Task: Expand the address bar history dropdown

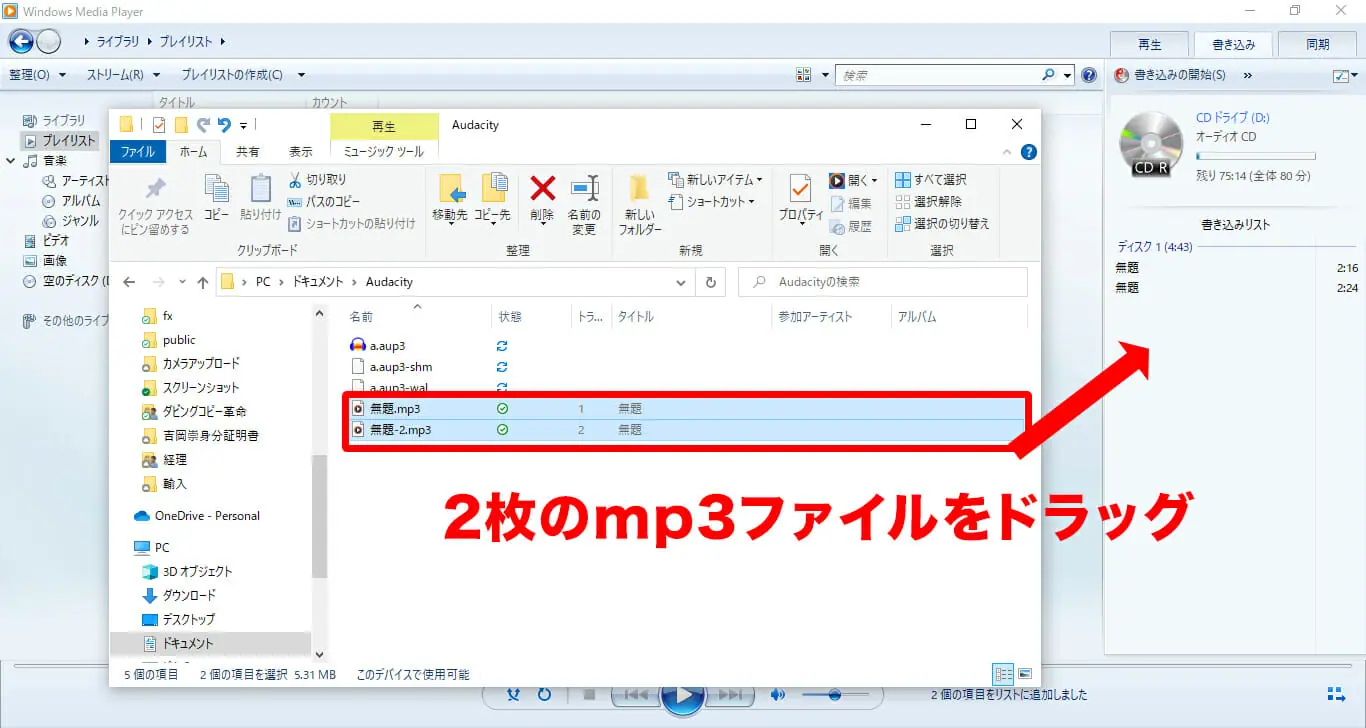Action: [x=682, y=282]
